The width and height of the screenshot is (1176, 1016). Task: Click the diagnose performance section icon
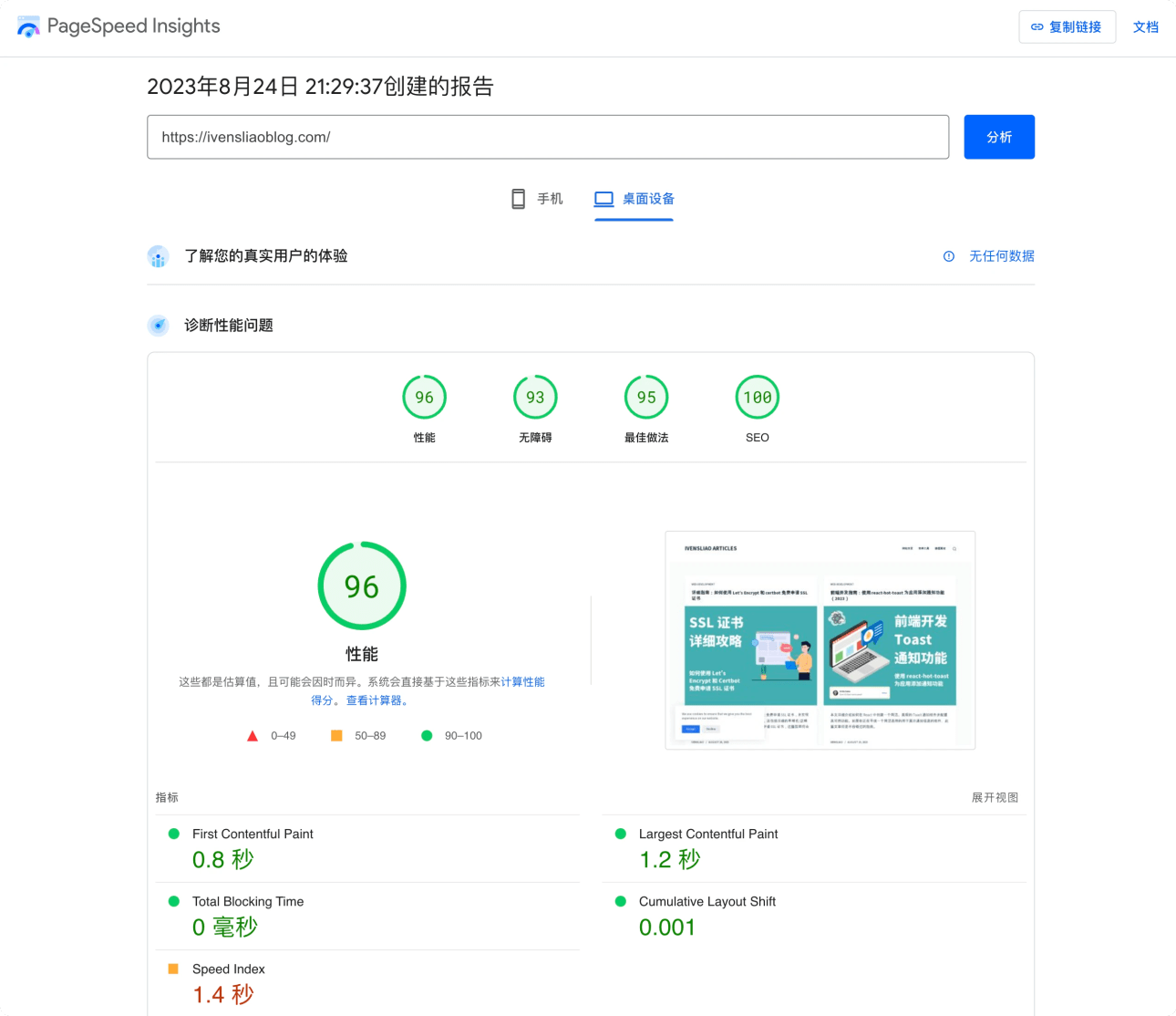[x=159, y=326]
